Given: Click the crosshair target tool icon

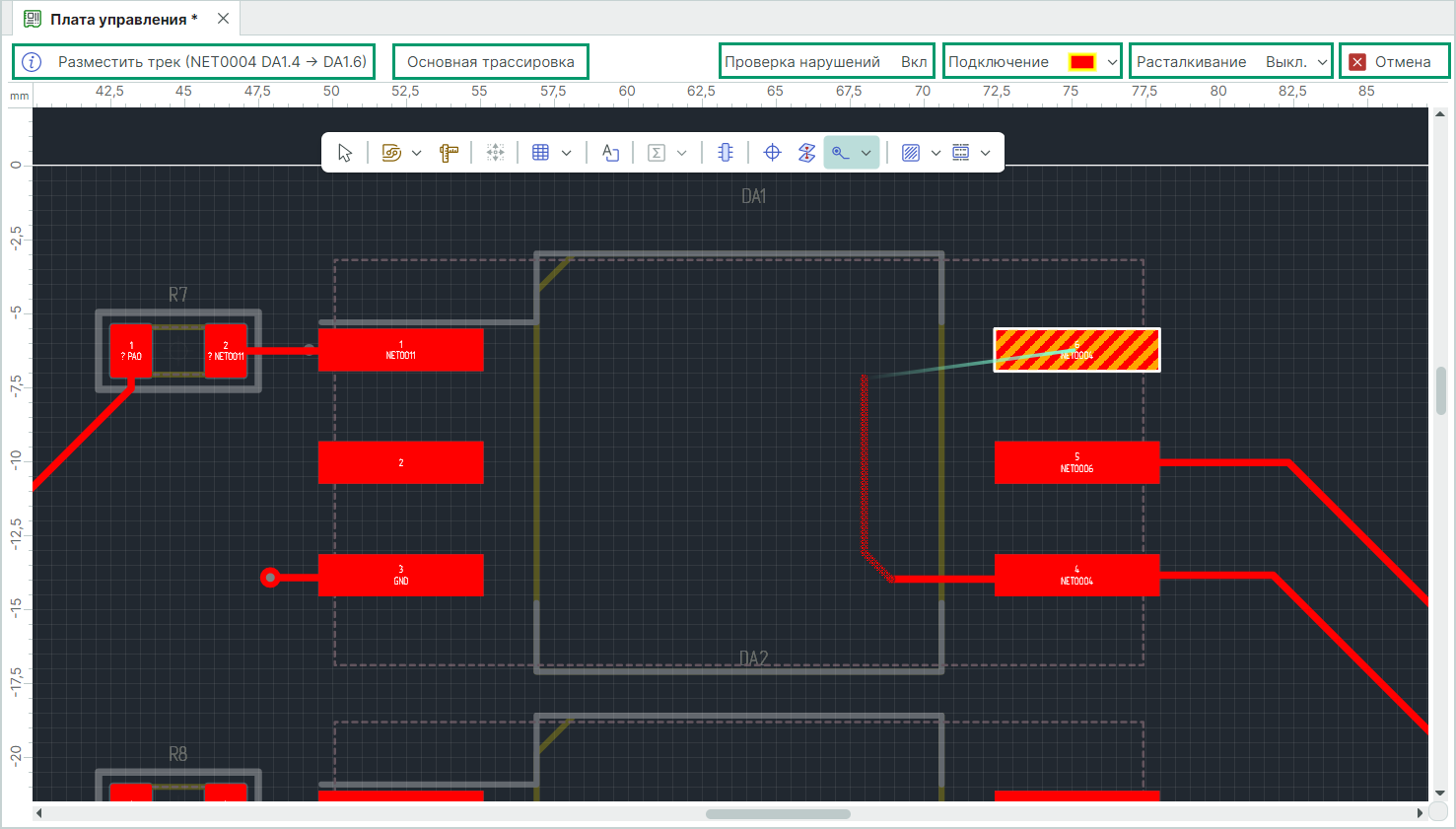Looking at the screenshot, I should (773, 153).
